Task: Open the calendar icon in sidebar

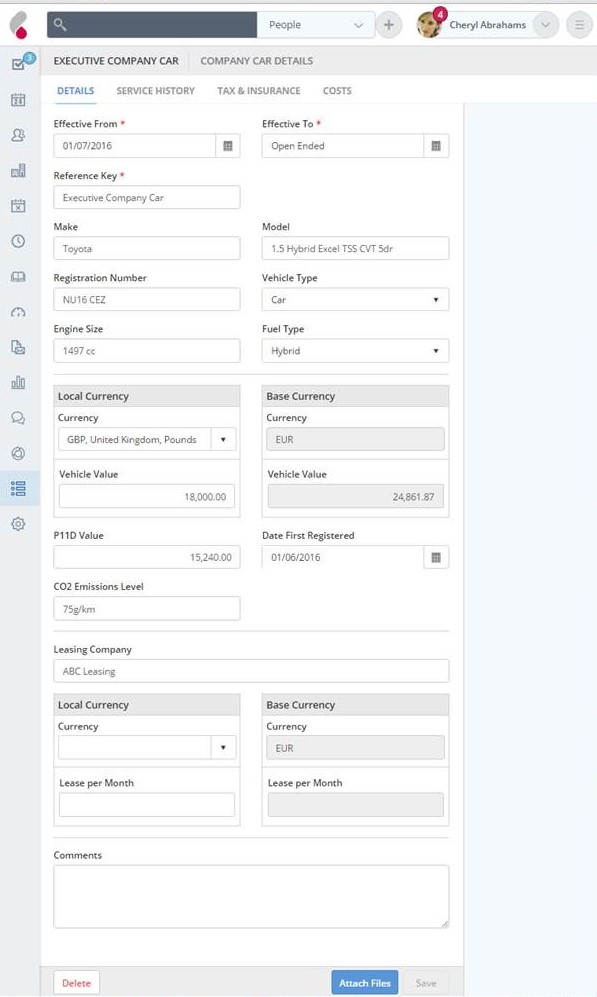Action: (18, 100)
